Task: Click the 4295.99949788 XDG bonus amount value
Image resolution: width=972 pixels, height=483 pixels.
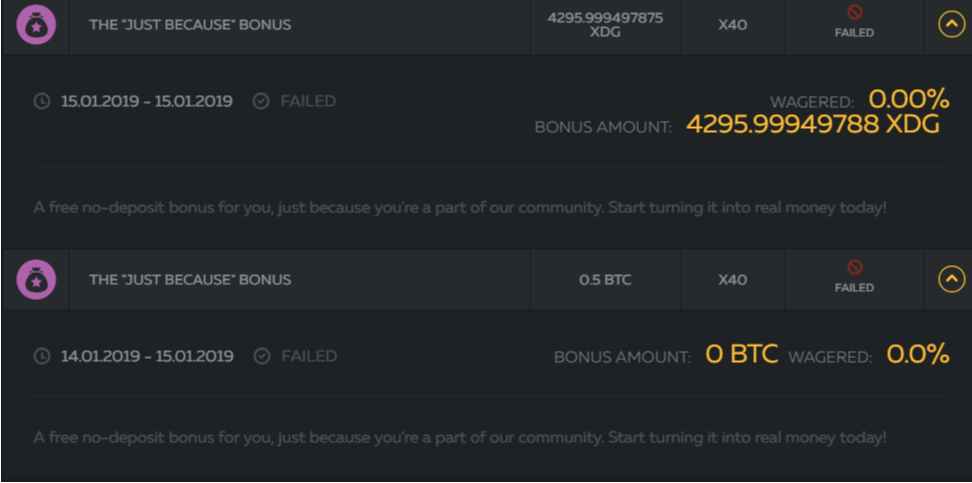Action: point(813,125)
